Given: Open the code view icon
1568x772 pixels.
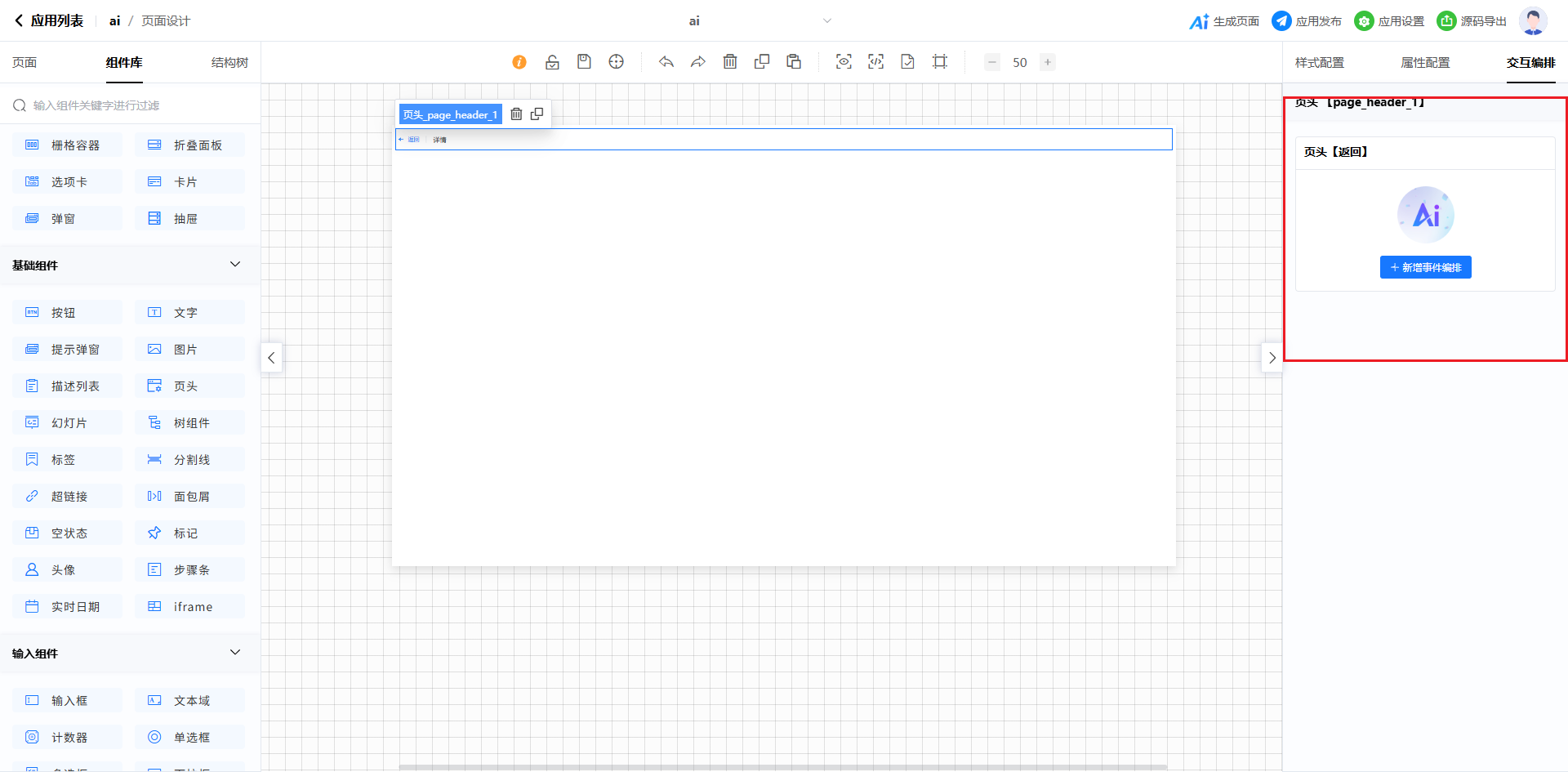Looking at the screenshot, I should [875, 62].
